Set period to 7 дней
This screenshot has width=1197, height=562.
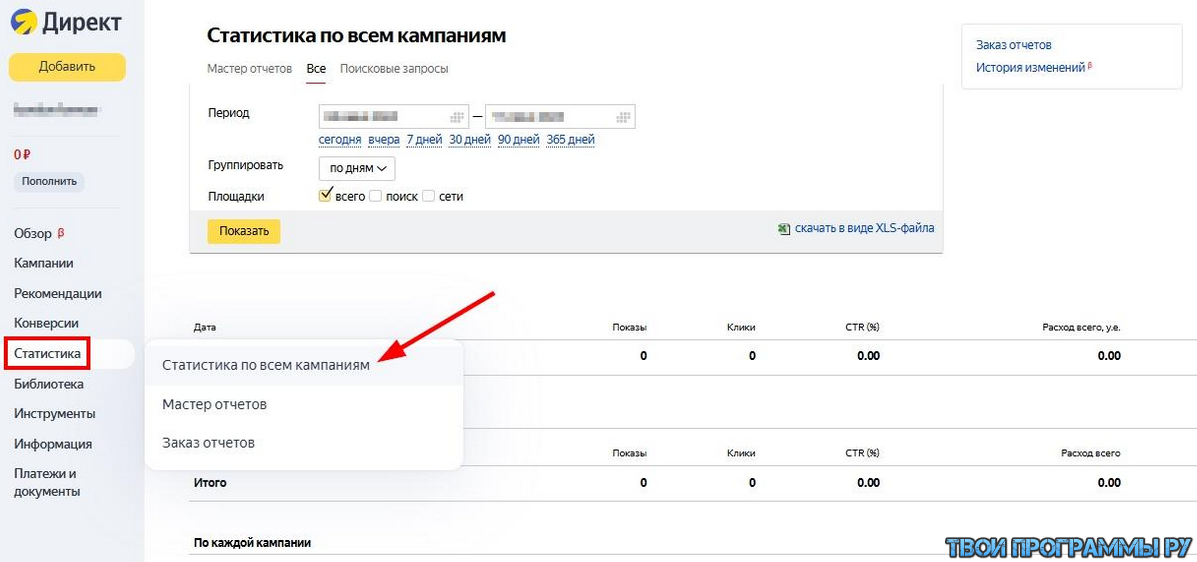pyautogui.click(x=424, y=140)
